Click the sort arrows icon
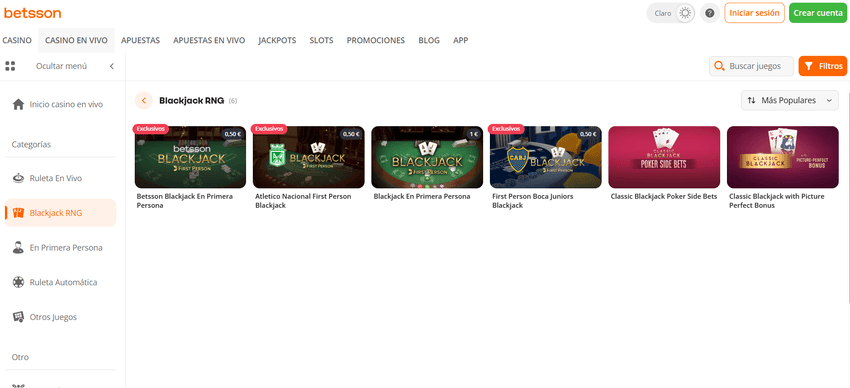 (751, 100)
